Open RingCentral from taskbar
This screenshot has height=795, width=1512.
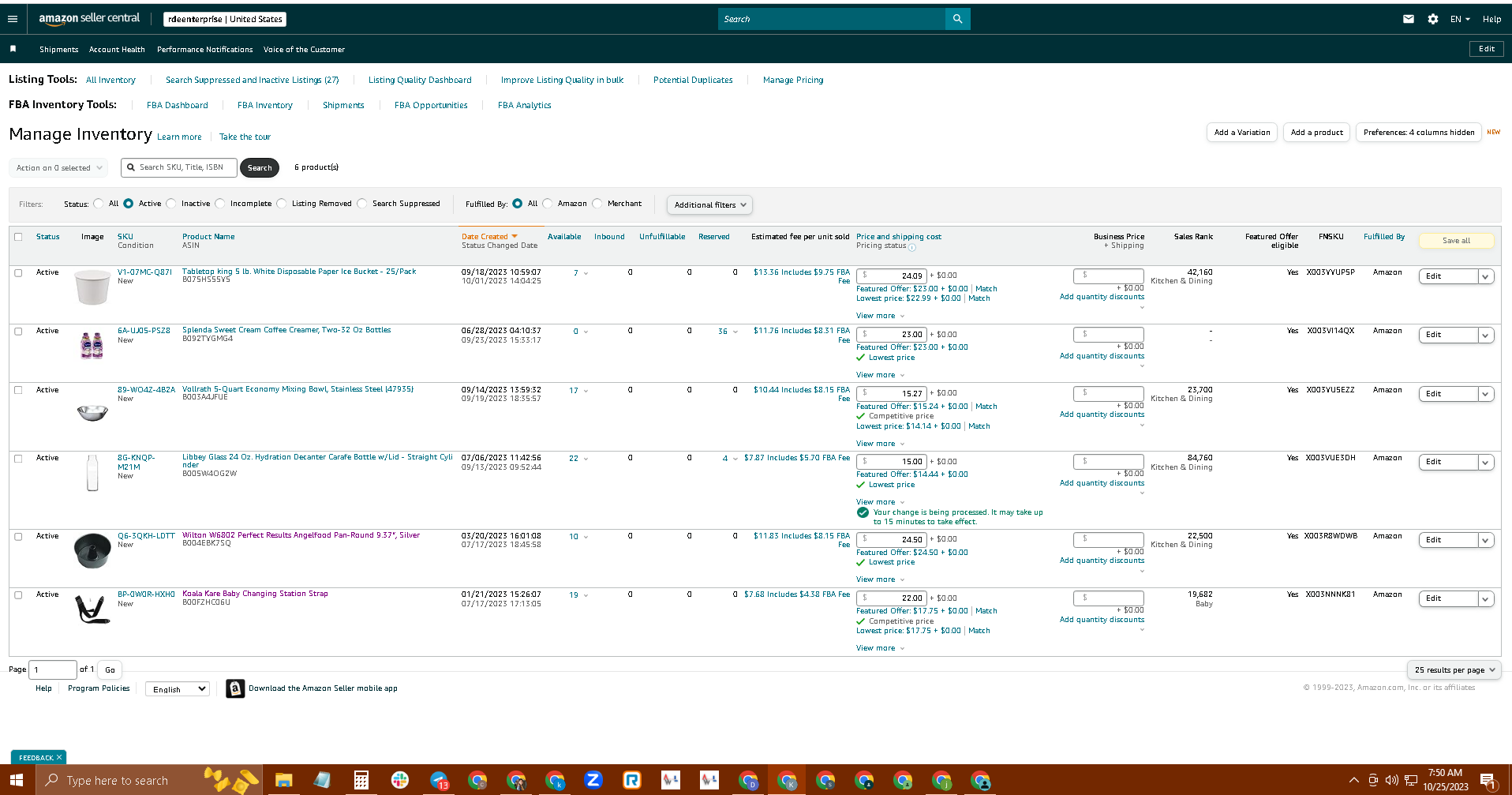pyautogui.click(x=632, y=780)
